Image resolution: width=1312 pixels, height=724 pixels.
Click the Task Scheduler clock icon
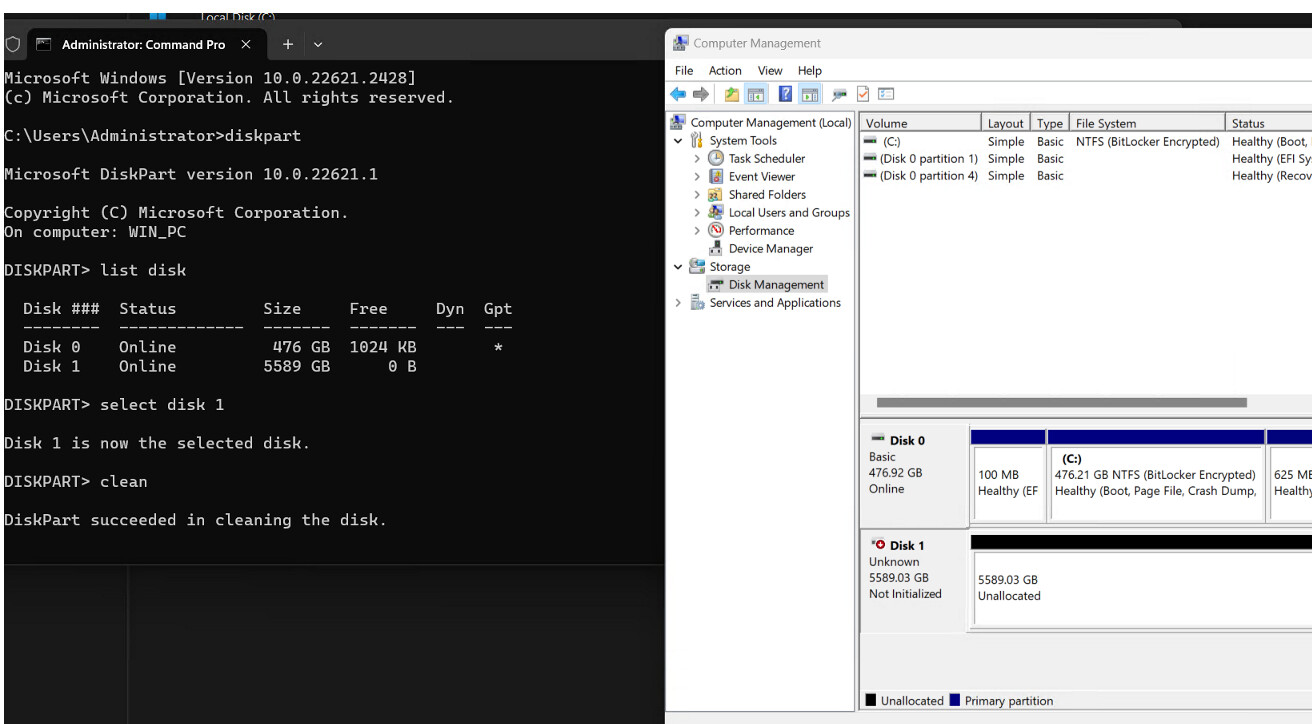click(x=716, y=158)
